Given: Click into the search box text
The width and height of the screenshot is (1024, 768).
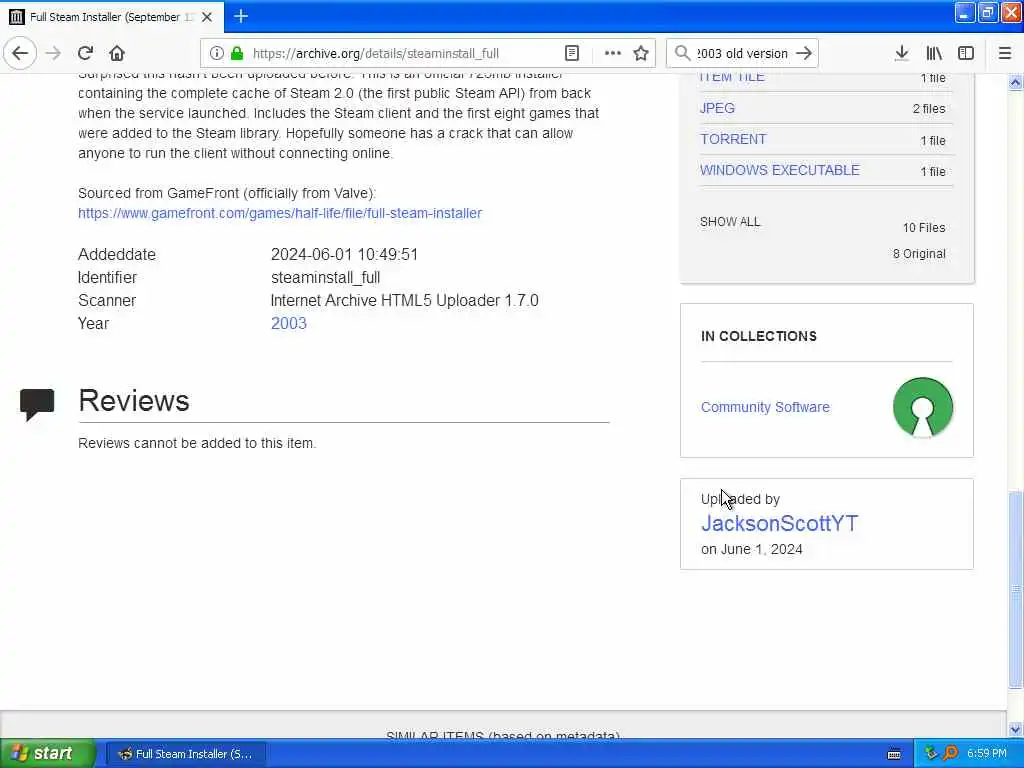Looking at the screenshot, I should [x=742, y=54].
